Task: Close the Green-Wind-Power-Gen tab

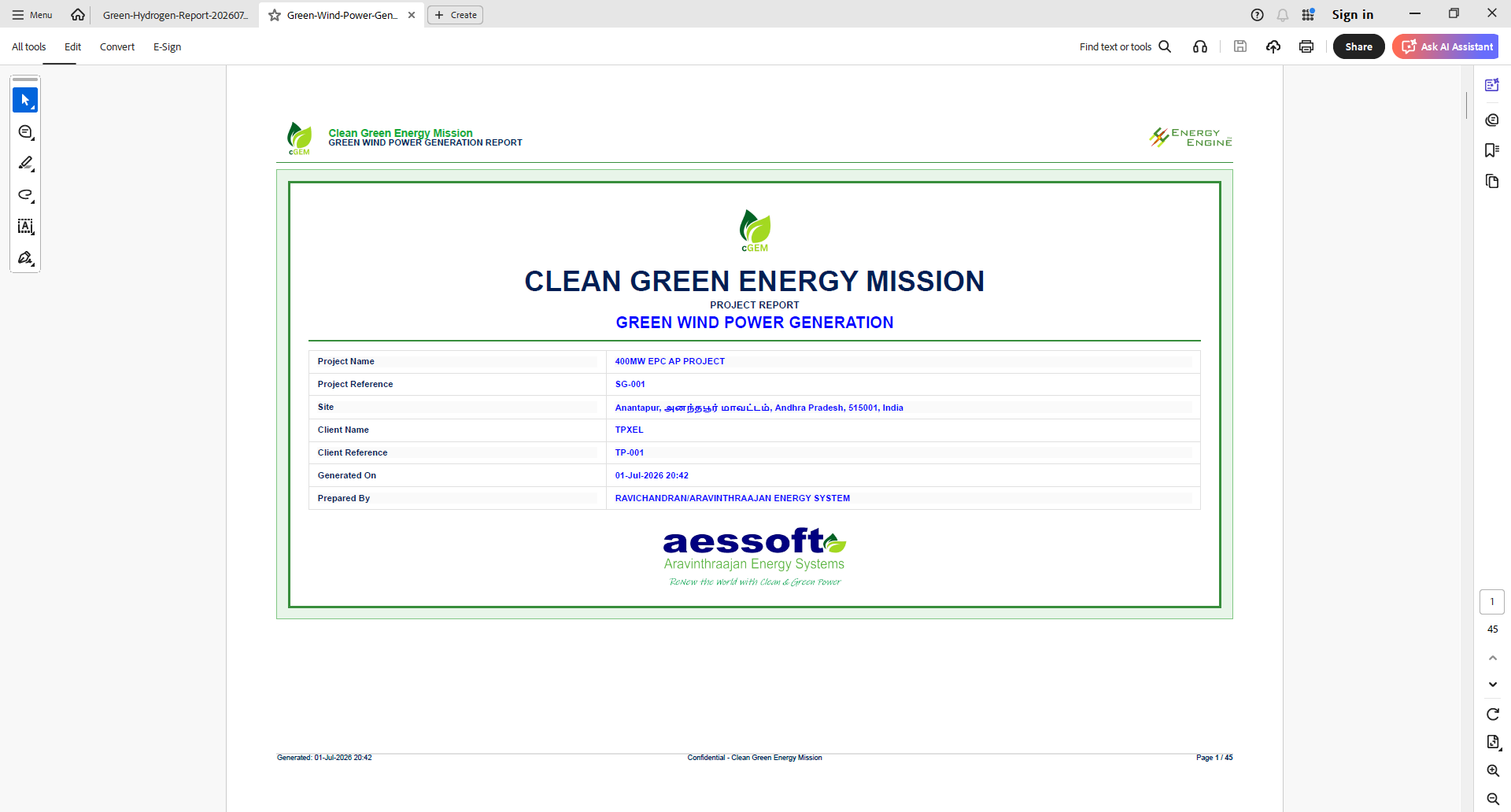Action: 412,15
